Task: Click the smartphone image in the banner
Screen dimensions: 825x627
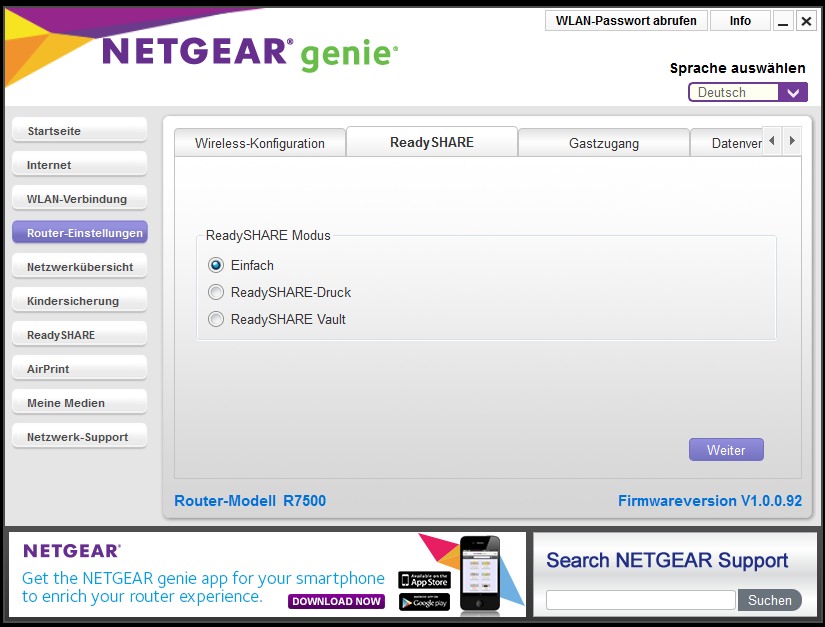Action: tap(479, 574)
